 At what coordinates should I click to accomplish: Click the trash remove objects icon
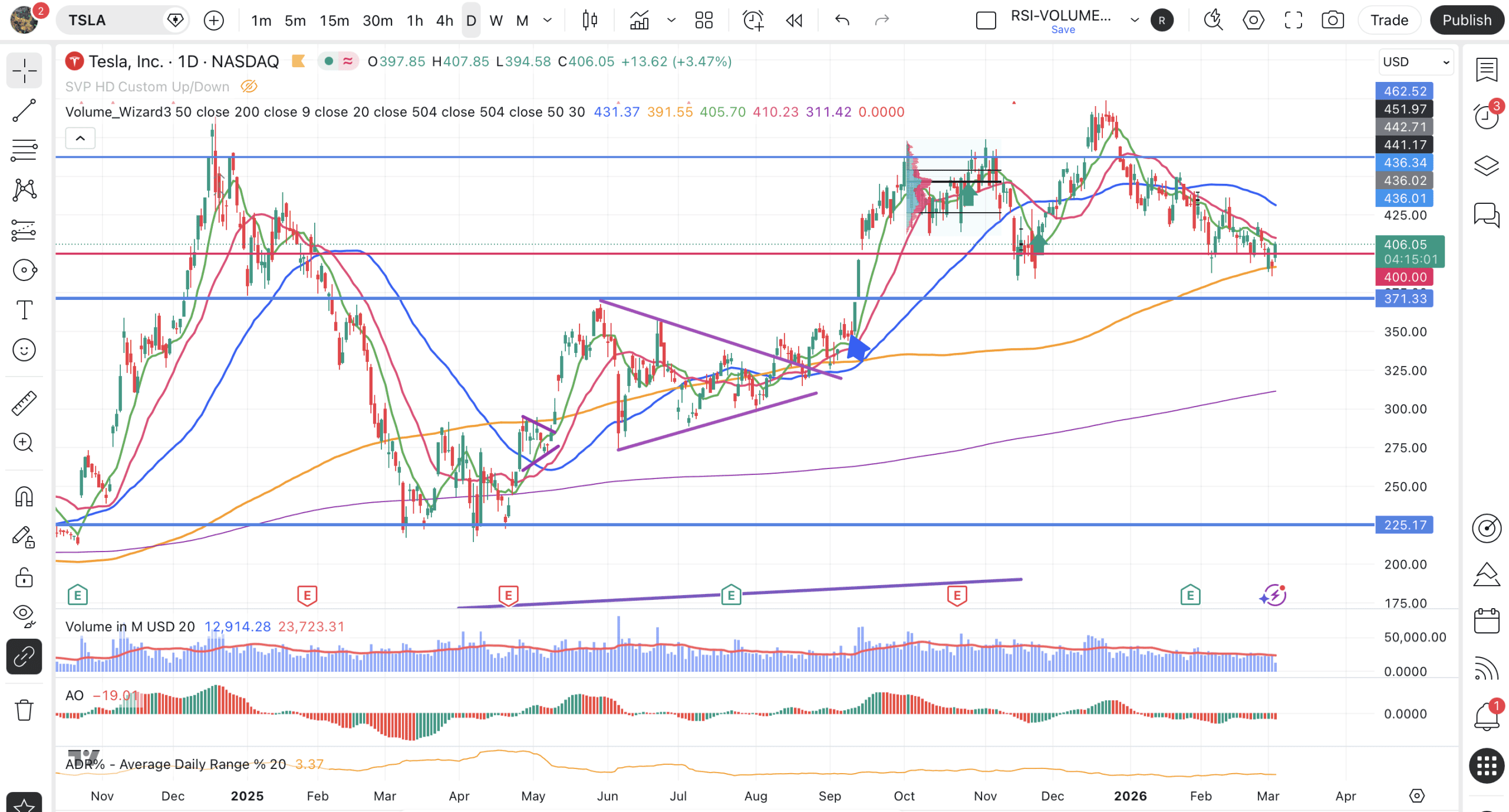pos(24,709)
